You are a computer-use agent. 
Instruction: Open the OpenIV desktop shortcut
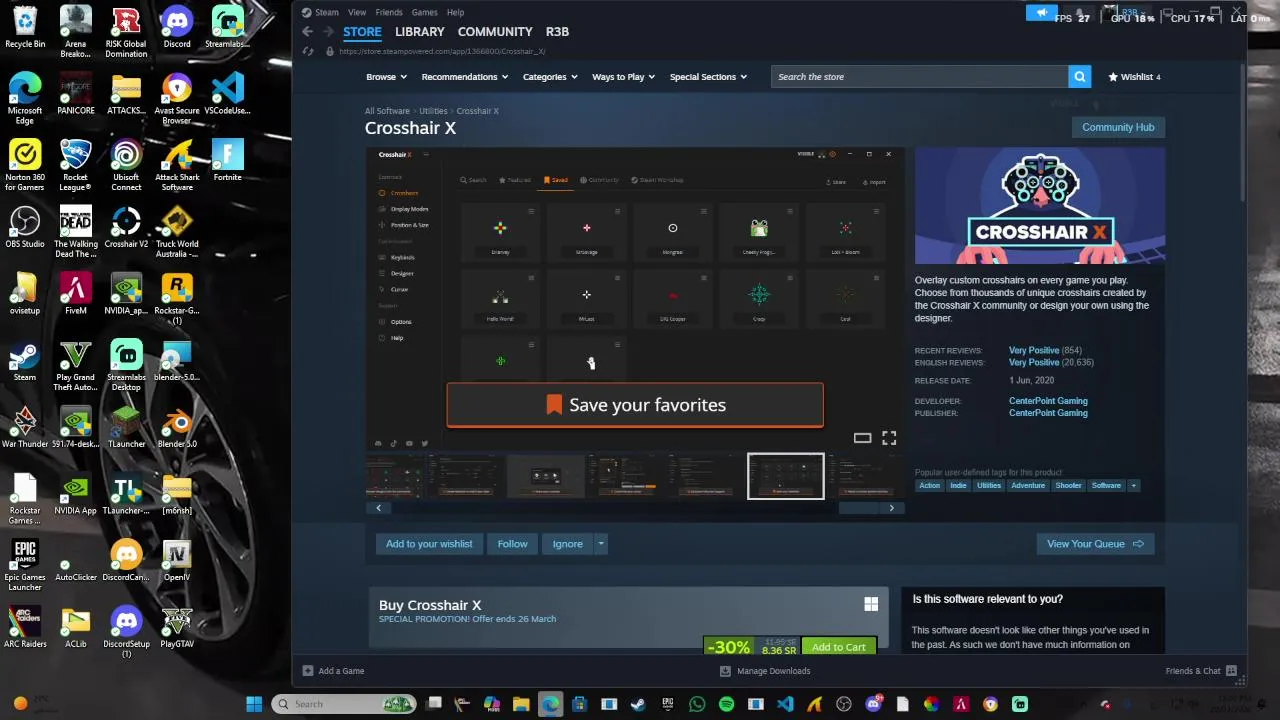[x=177, y=562]
